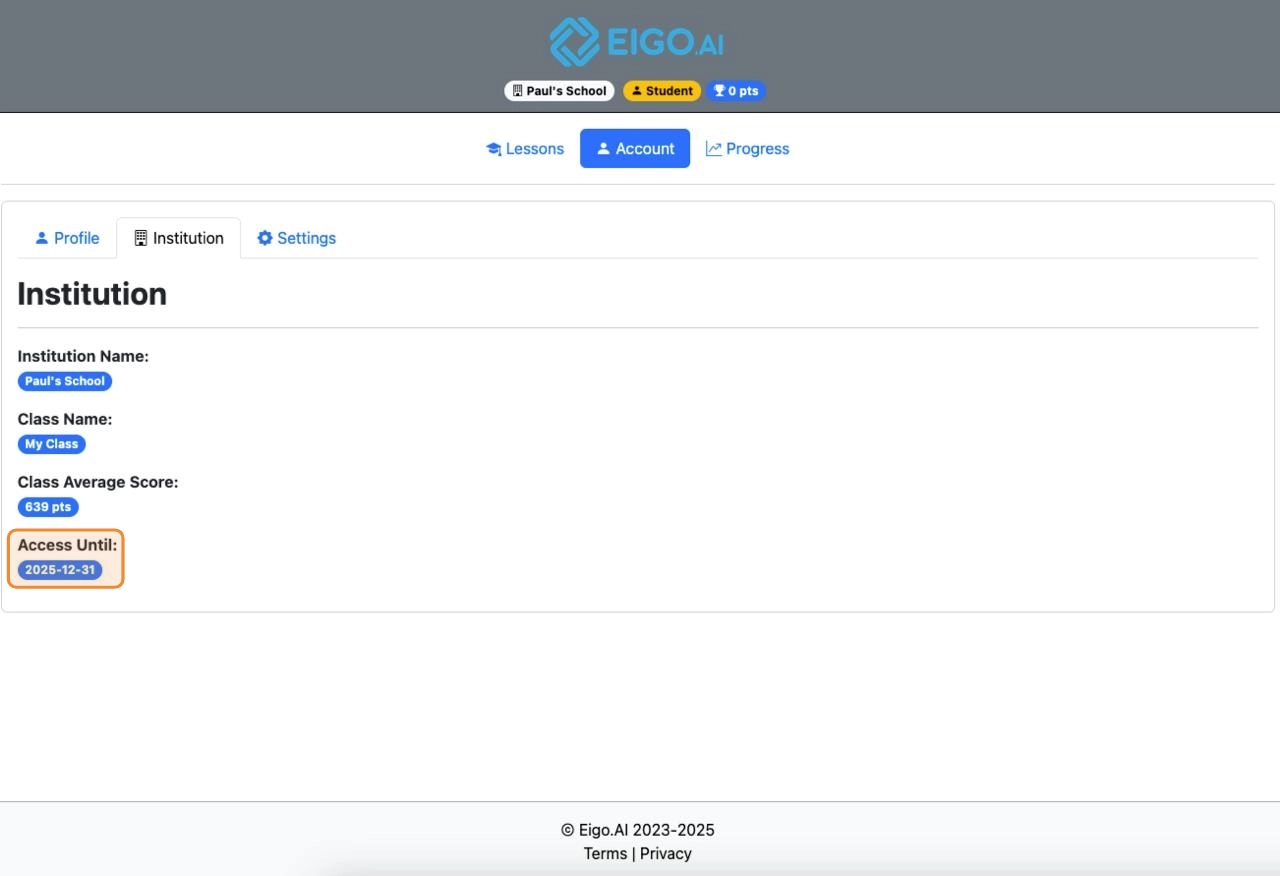Click the Class Name label
1280x876 pixels.
(65, 419)
